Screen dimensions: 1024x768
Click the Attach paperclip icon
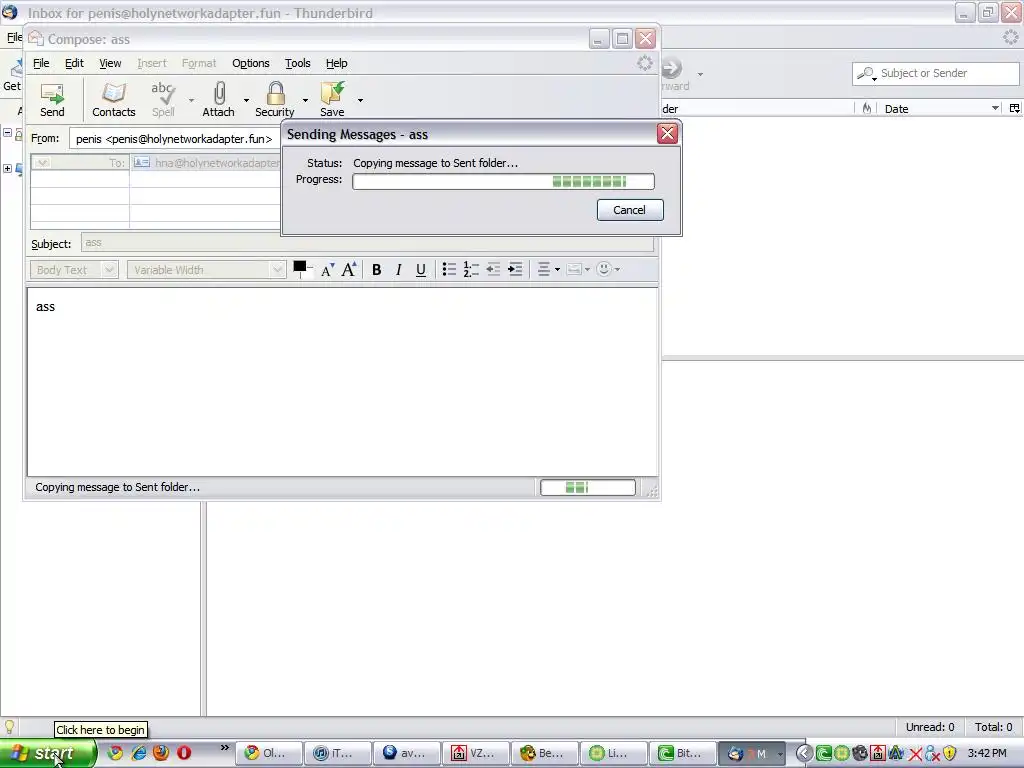click(219, 99)
